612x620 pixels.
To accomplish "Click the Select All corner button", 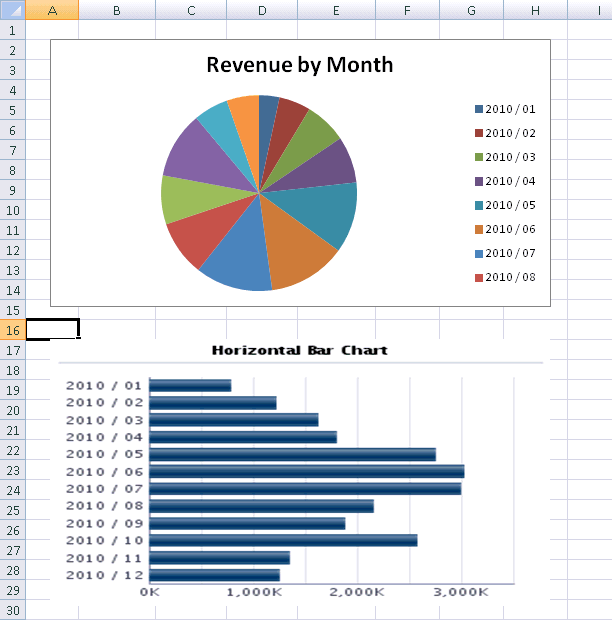I will pos(13,9).
